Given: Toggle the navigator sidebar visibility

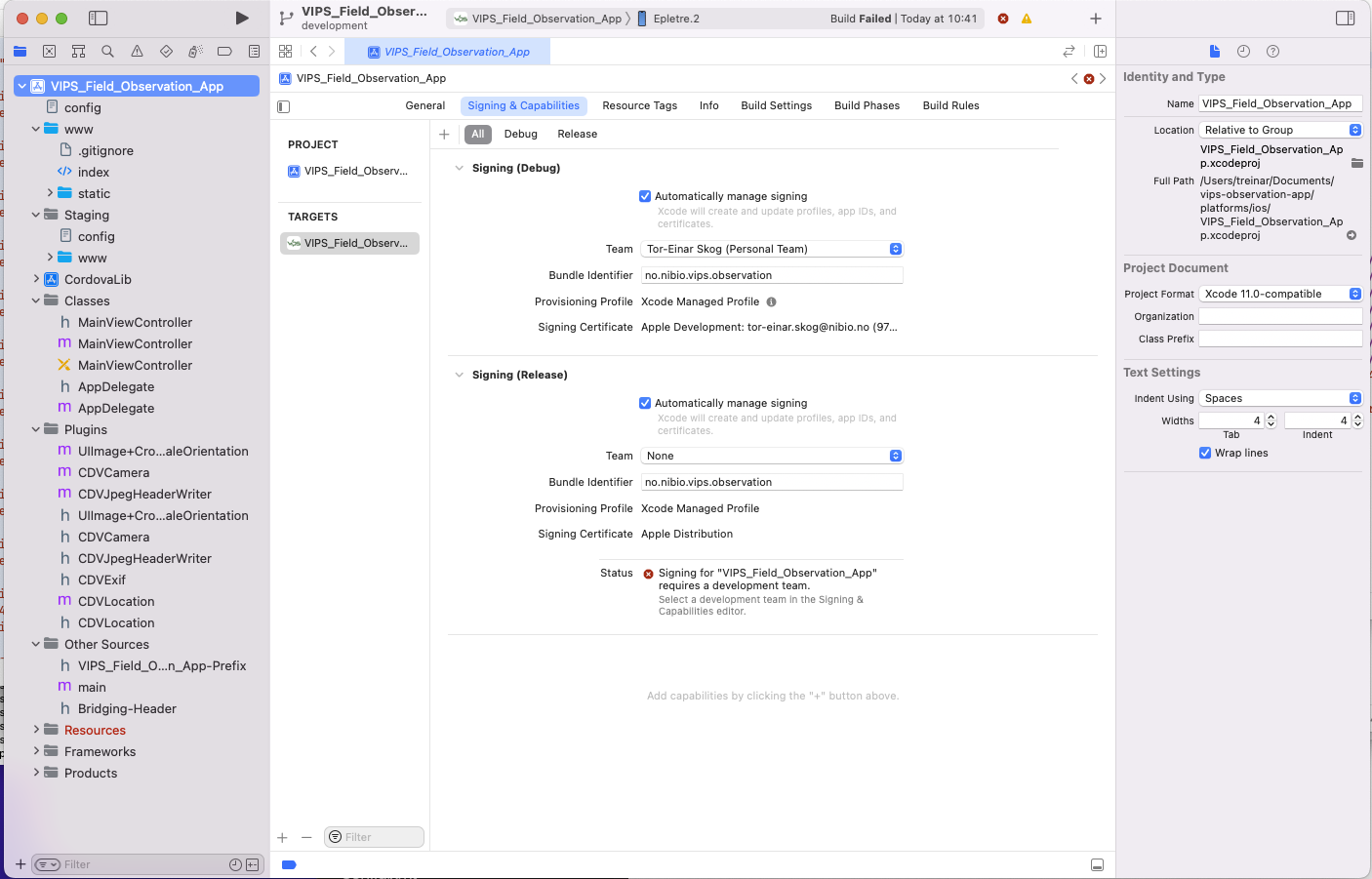Looking at the screenshot, I should pos(98,19).
